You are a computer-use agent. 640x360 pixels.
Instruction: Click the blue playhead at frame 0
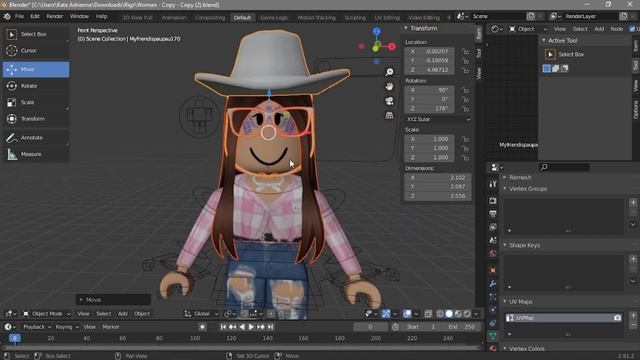[x=14, y=338]
